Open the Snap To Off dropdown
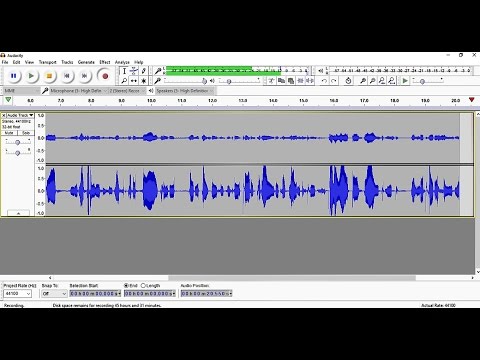Viewport: 480px width, 360px height. [54, 294]
